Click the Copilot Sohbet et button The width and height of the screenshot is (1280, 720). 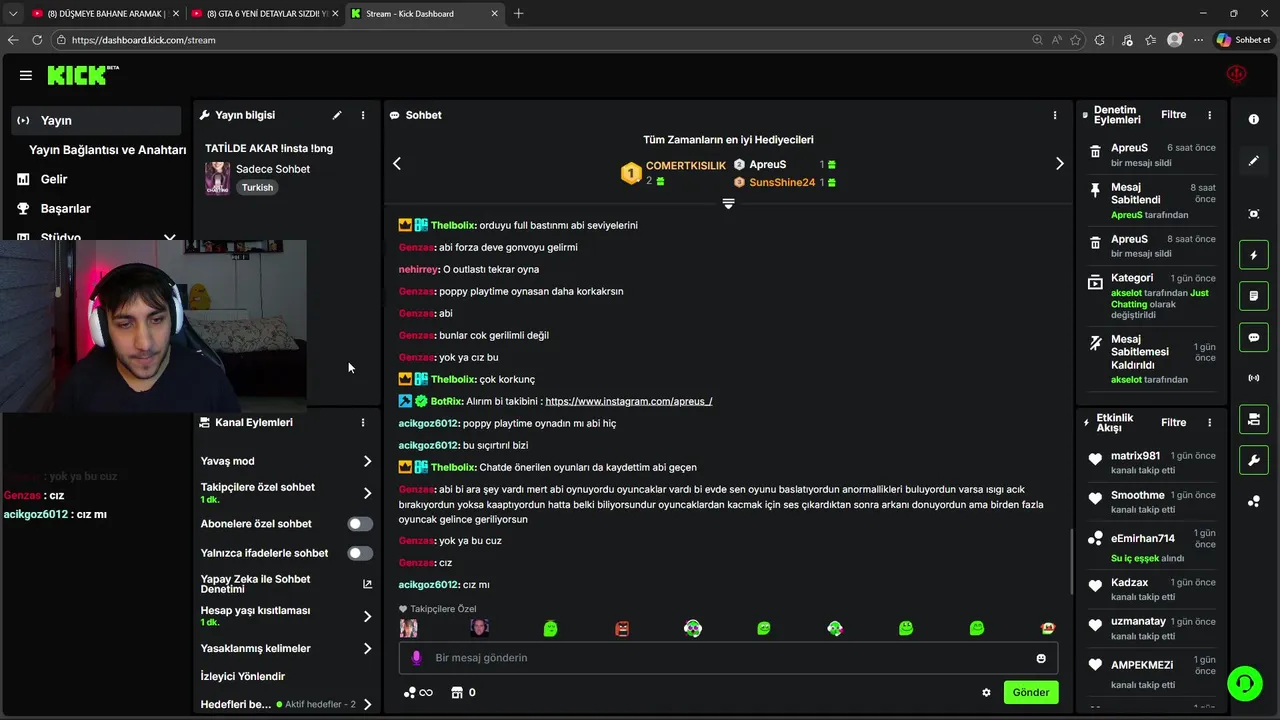(x=1243, y=40)
